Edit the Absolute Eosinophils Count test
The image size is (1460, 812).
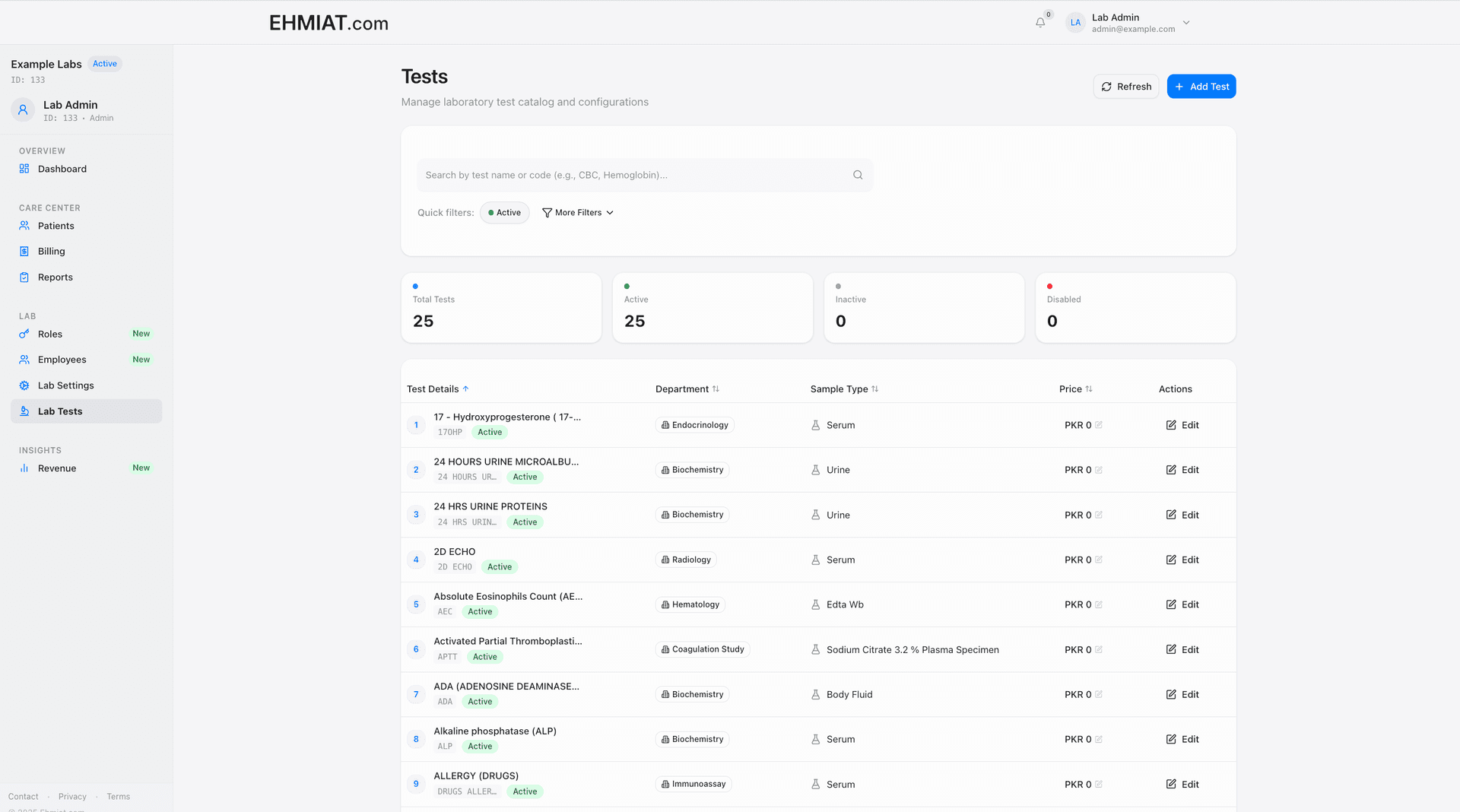pyautogui.click(x=1182, y=604)
